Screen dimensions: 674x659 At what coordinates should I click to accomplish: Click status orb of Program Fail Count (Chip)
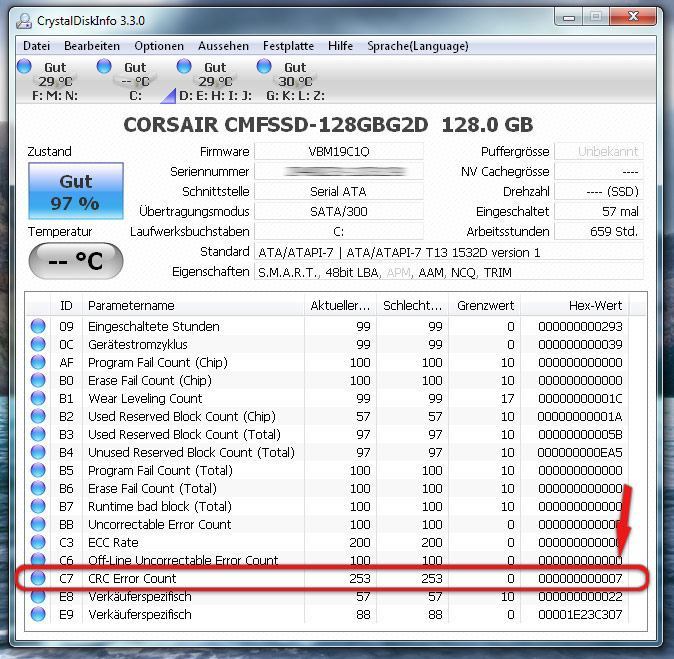[x=38, y=362]
